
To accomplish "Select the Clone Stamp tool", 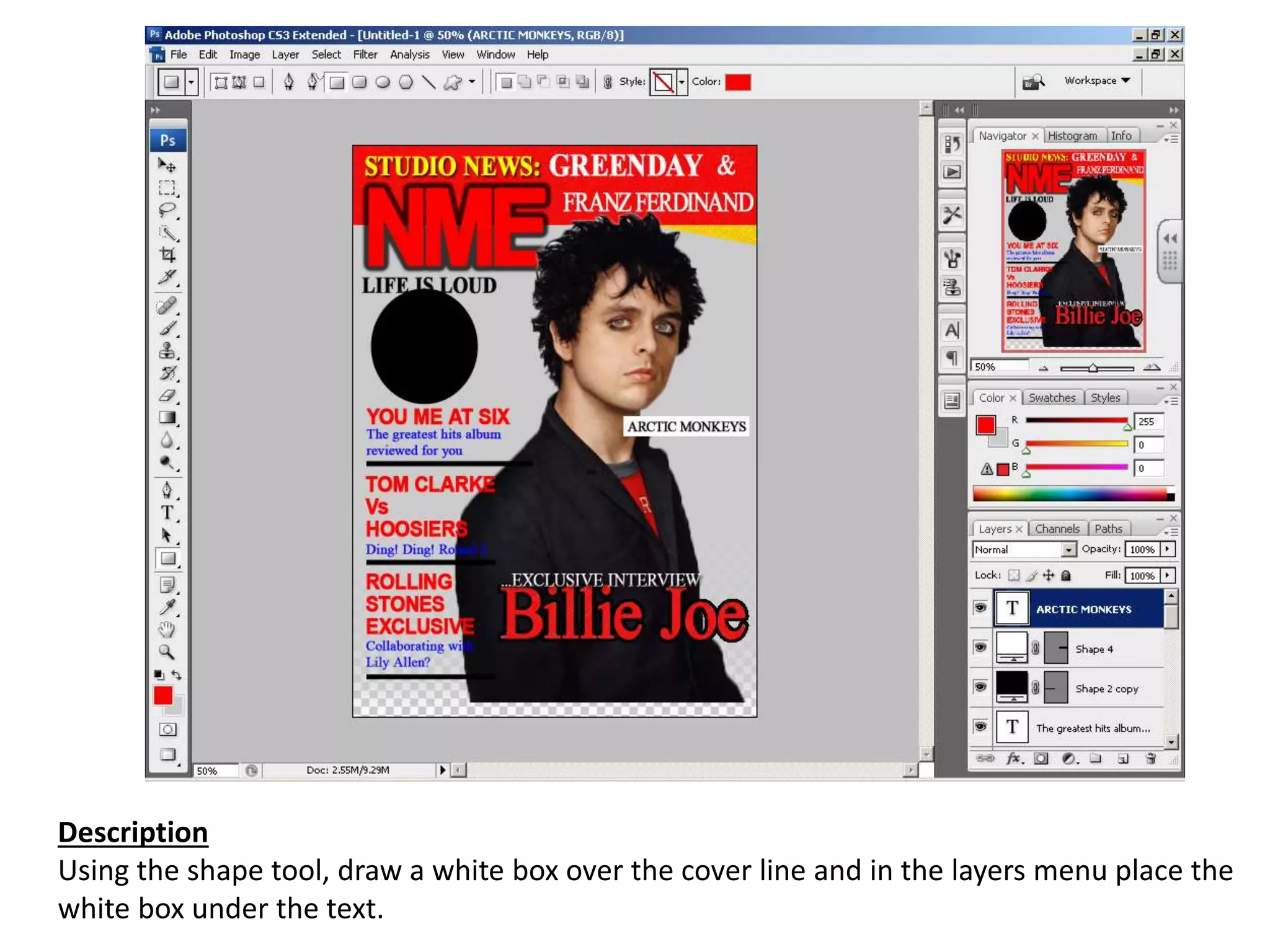I will pos(167,351).
